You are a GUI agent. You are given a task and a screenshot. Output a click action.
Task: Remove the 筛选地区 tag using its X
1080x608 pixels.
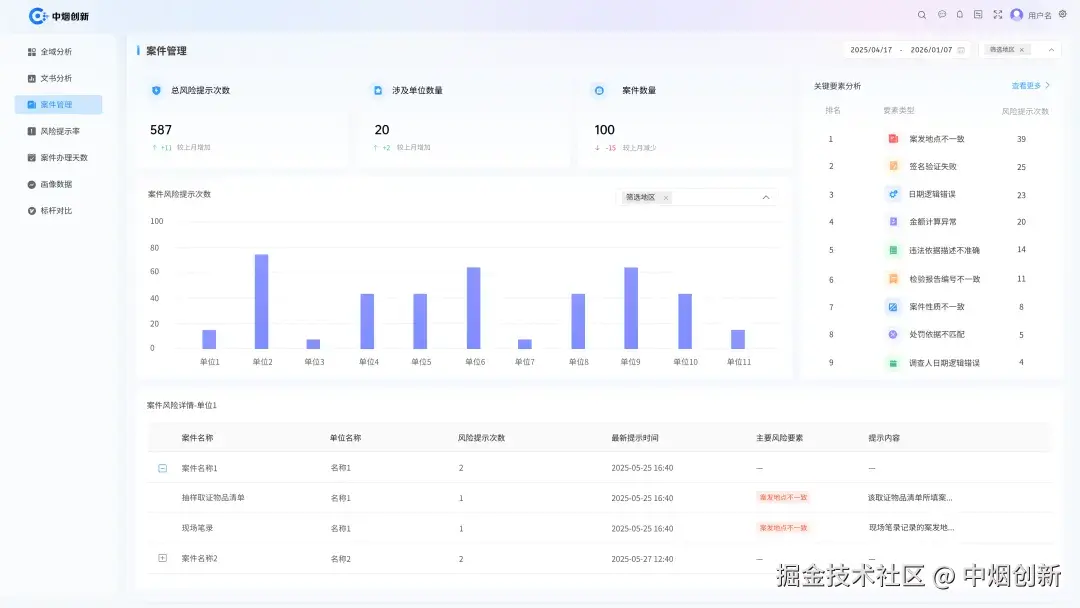[x=1022, y=50]
